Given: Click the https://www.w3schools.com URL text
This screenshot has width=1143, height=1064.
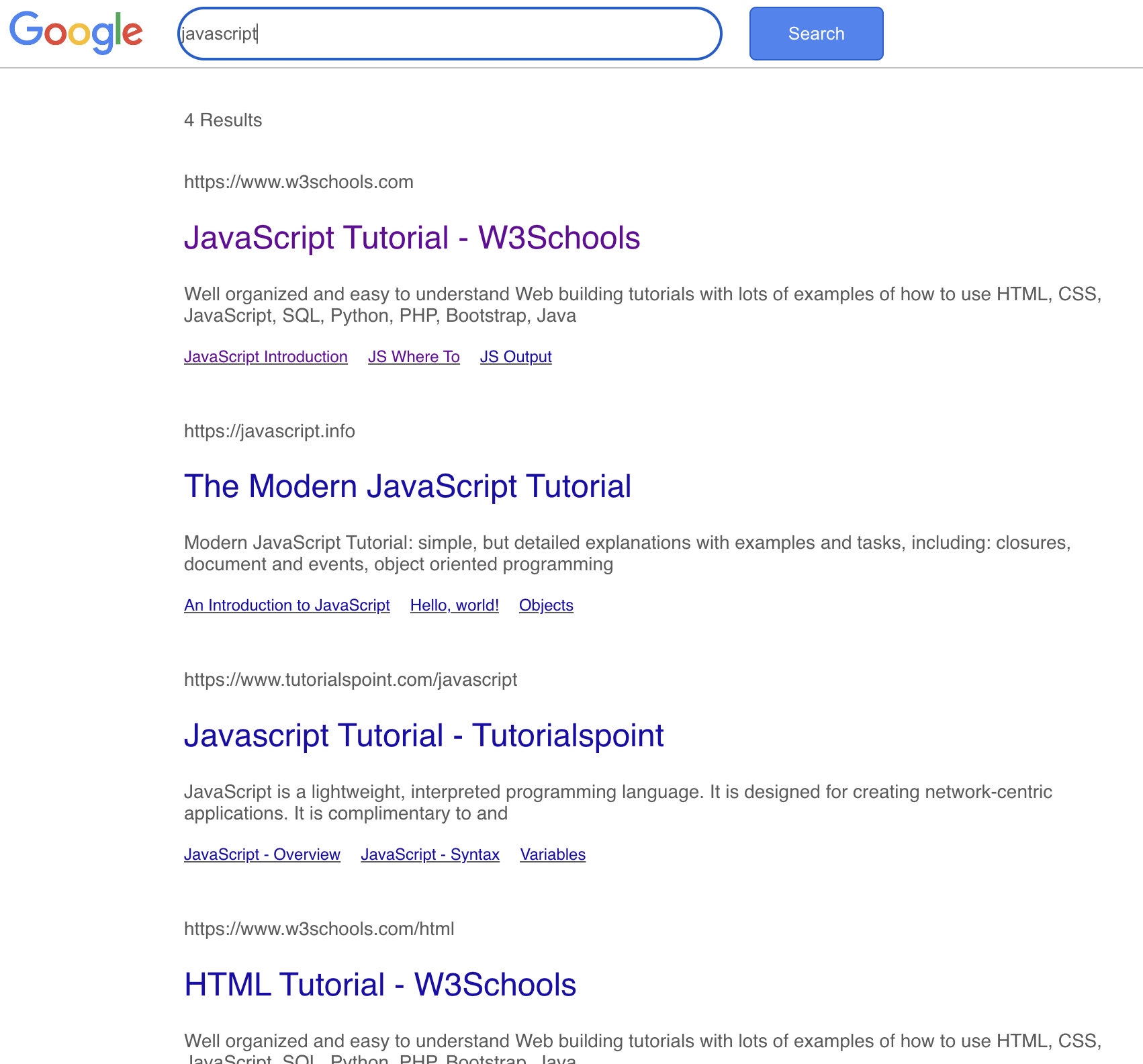Looking at the screenshot, I should pyautogui.click(x=299, y=182).
